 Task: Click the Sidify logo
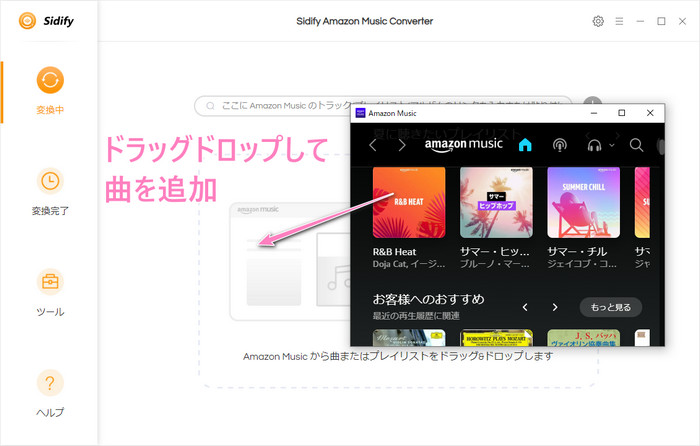click(46, 21)
